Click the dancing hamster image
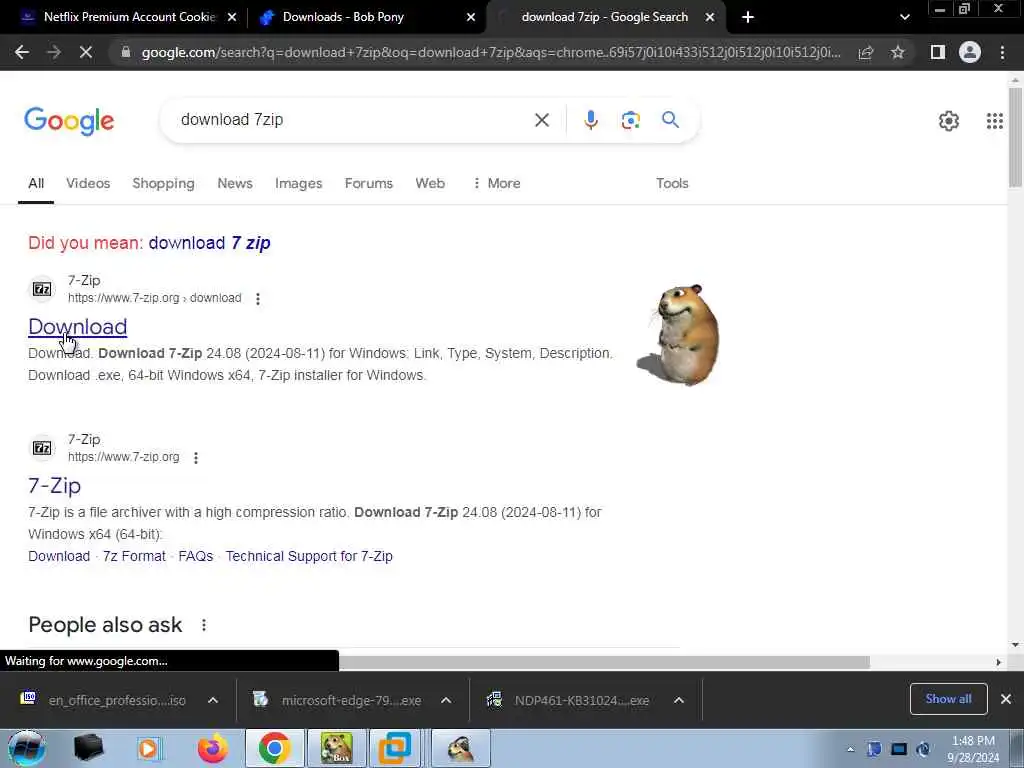This screenshot has width=1024, height=768. tap(679, 335)
